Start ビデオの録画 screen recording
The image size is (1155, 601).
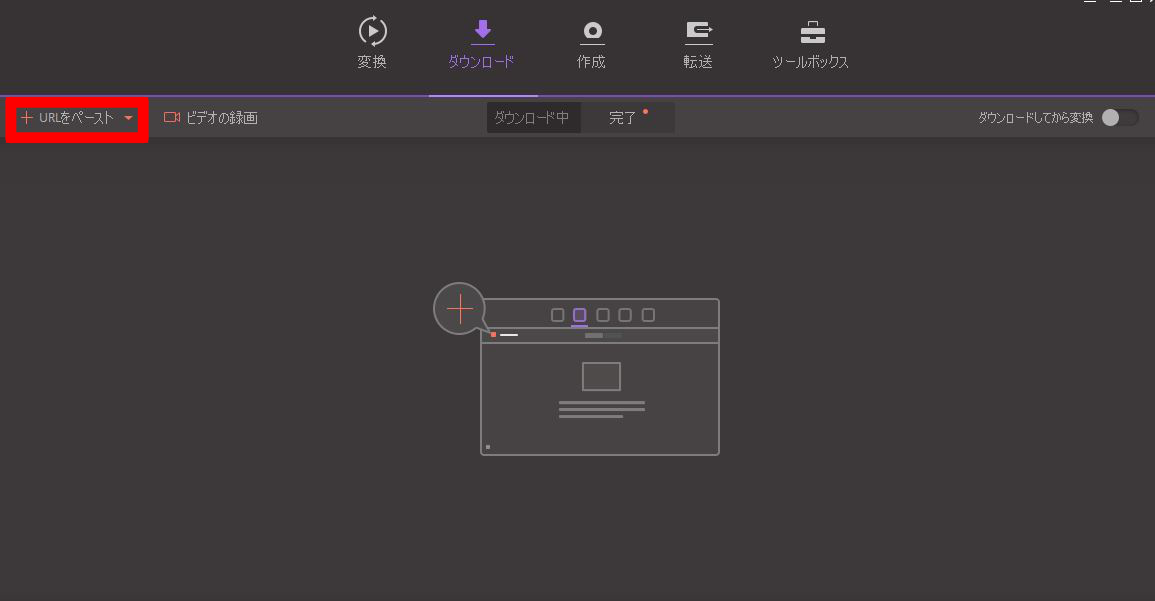(211, 118)
